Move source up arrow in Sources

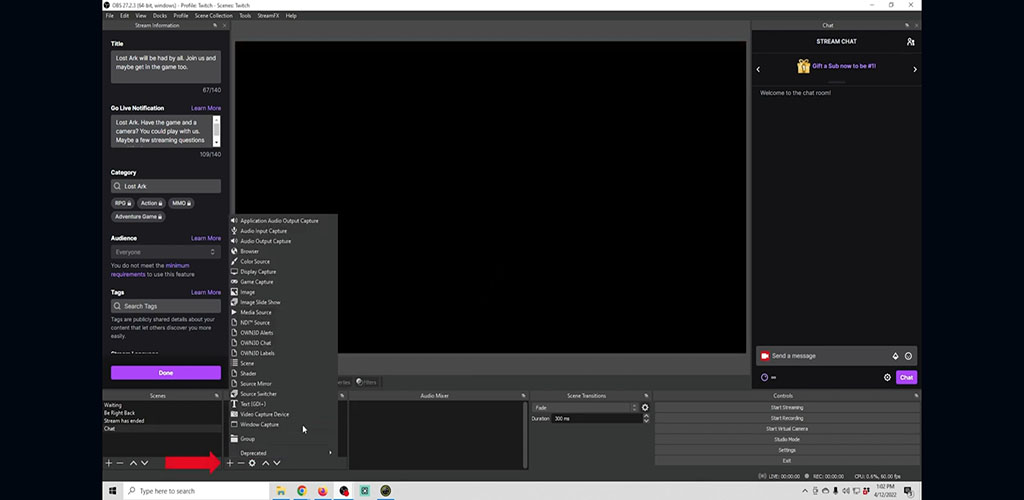coord(266,463)
